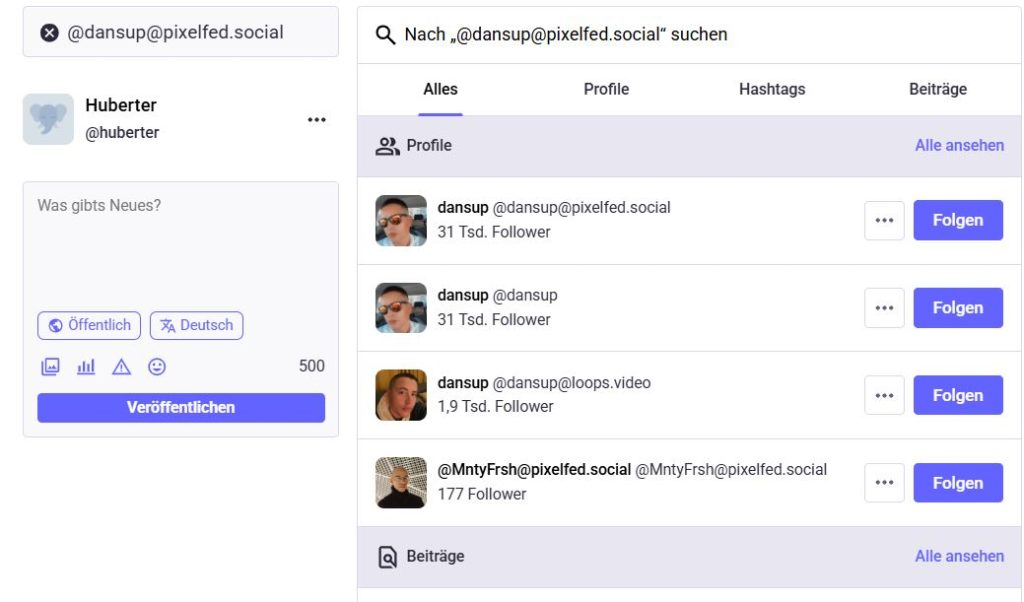
Task: Open Huberter account options menu
Action: (x=317, y=119)
